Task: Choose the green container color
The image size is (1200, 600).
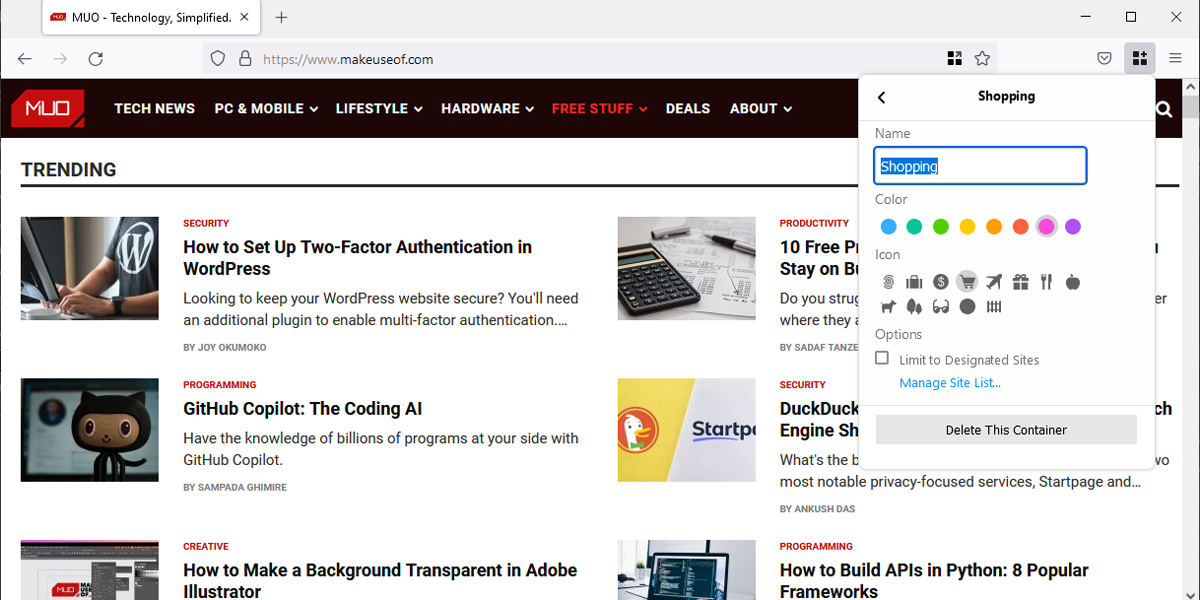Action: [941, 226]
